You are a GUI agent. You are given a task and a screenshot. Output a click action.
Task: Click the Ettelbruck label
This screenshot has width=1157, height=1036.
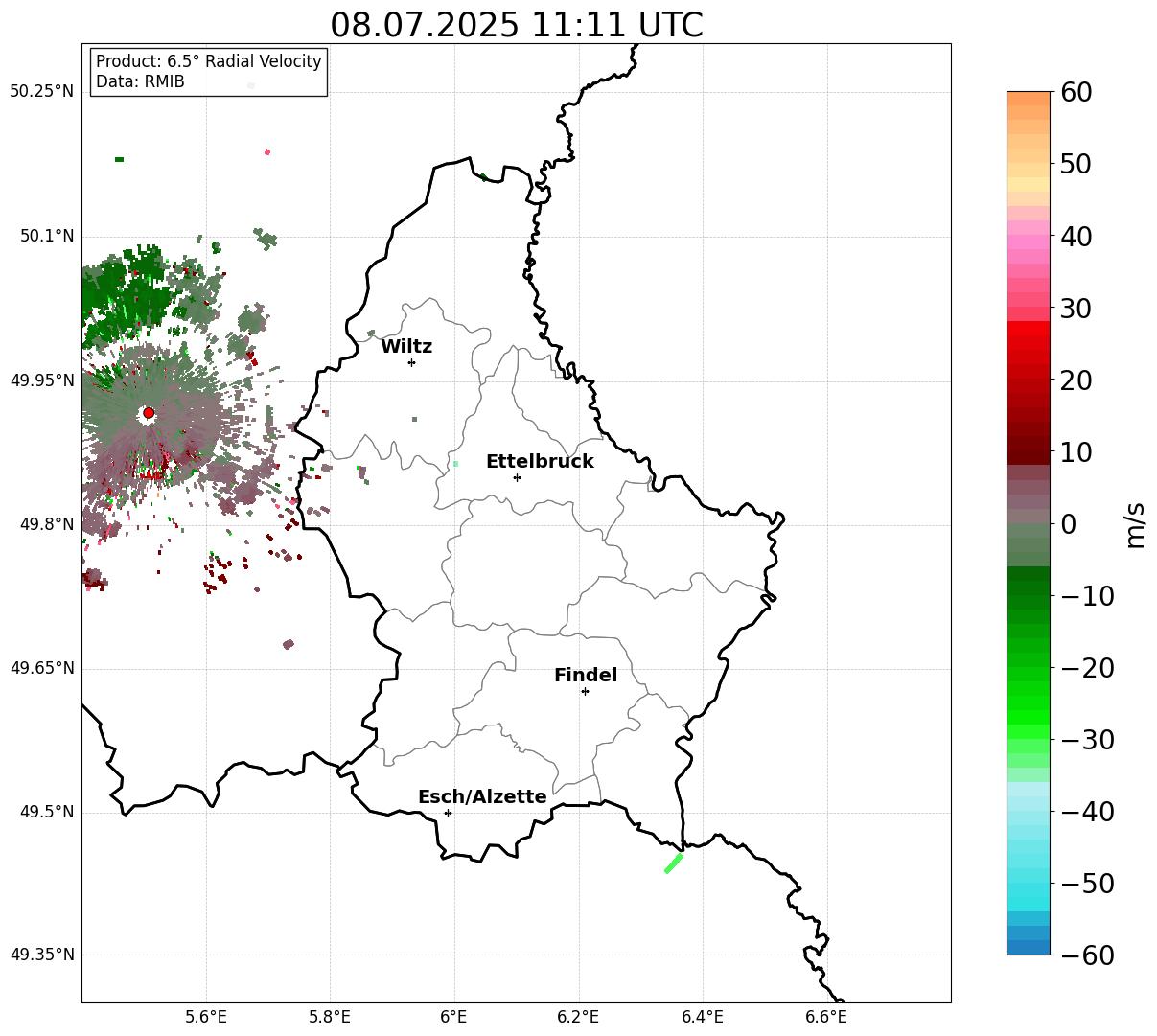[540, 462]
